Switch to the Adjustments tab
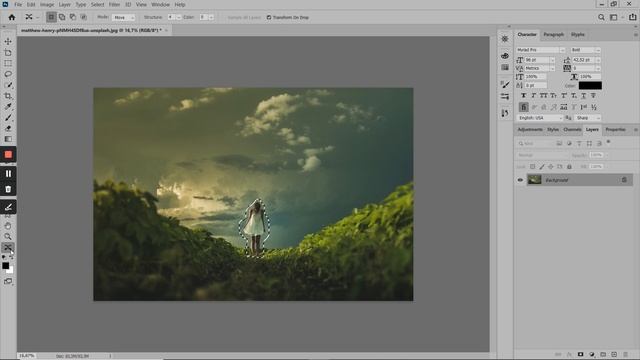Viewport: 640px width, 360px height. click(530, 129)
